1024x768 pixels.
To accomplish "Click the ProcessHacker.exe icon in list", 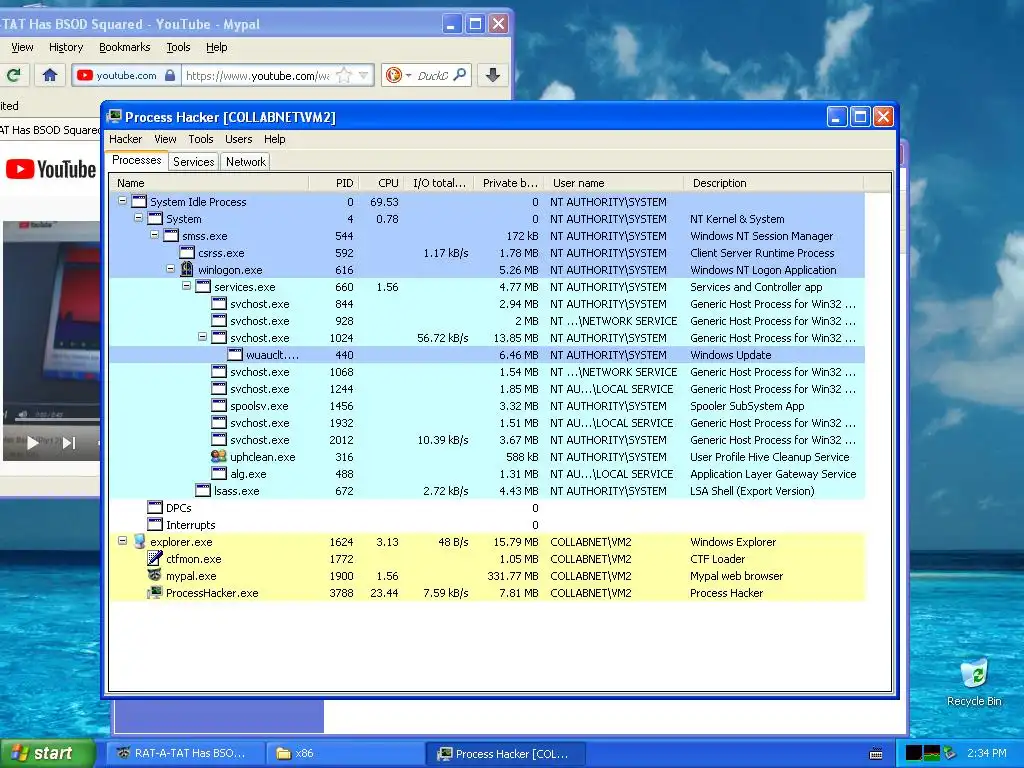I will 155,592.
